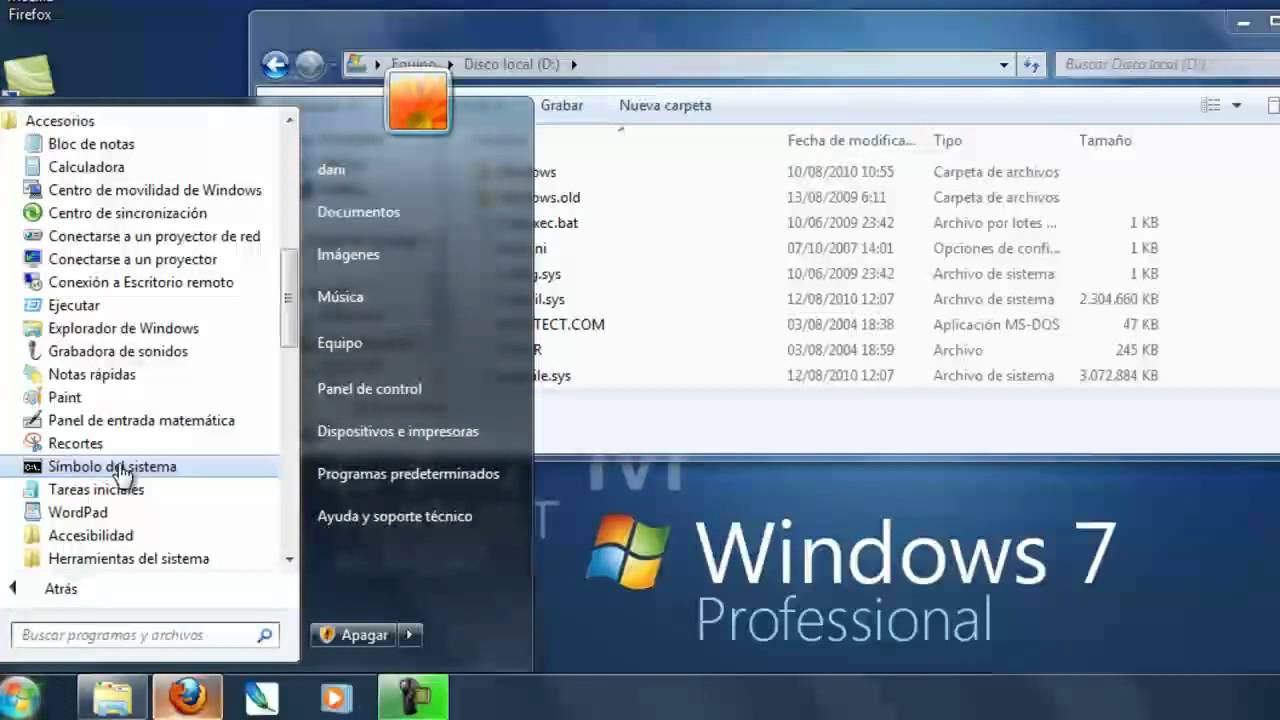This screenshot has width=1280, height=720.
Task: Click Disco local (D:) in the address bar
Action: point(511,64)
